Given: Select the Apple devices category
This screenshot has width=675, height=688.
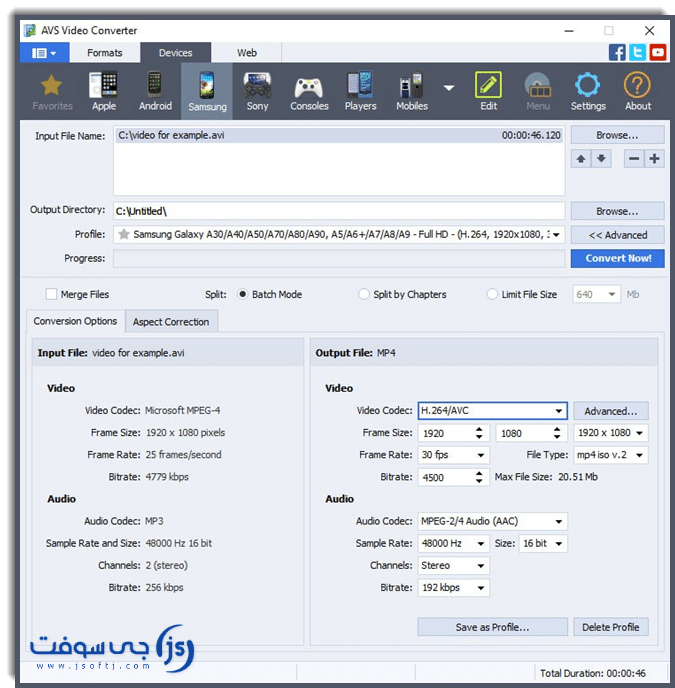Looking at the screenshot, I should pos(104,92).
